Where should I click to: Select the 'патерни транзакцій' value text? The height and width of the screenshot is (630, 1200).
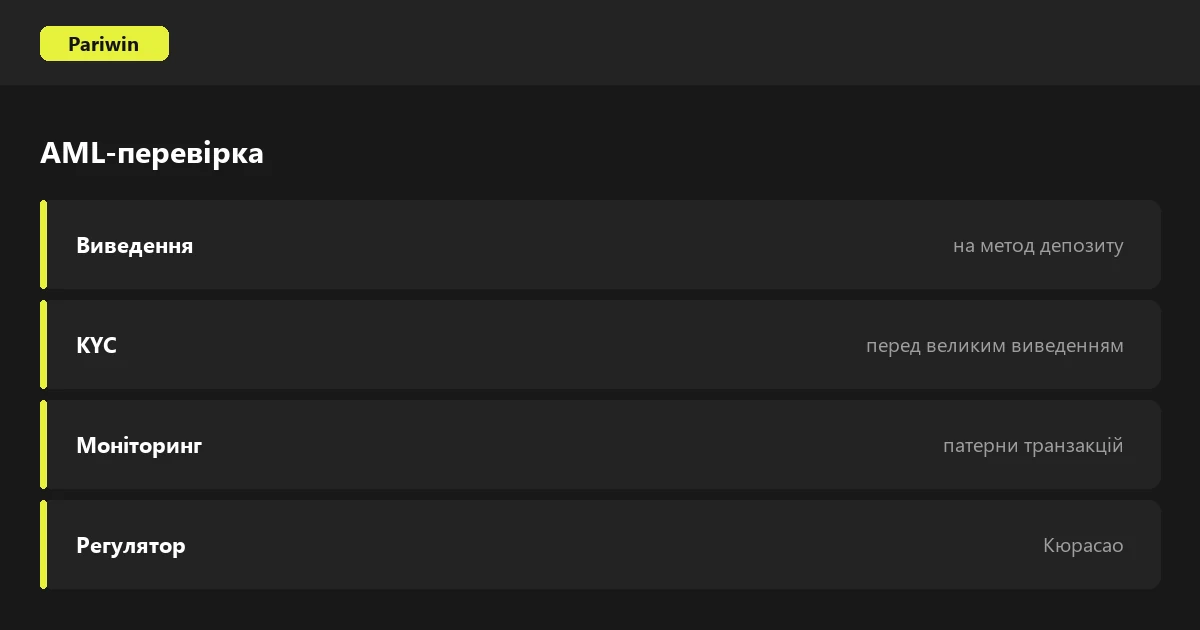pos(1033,445)
